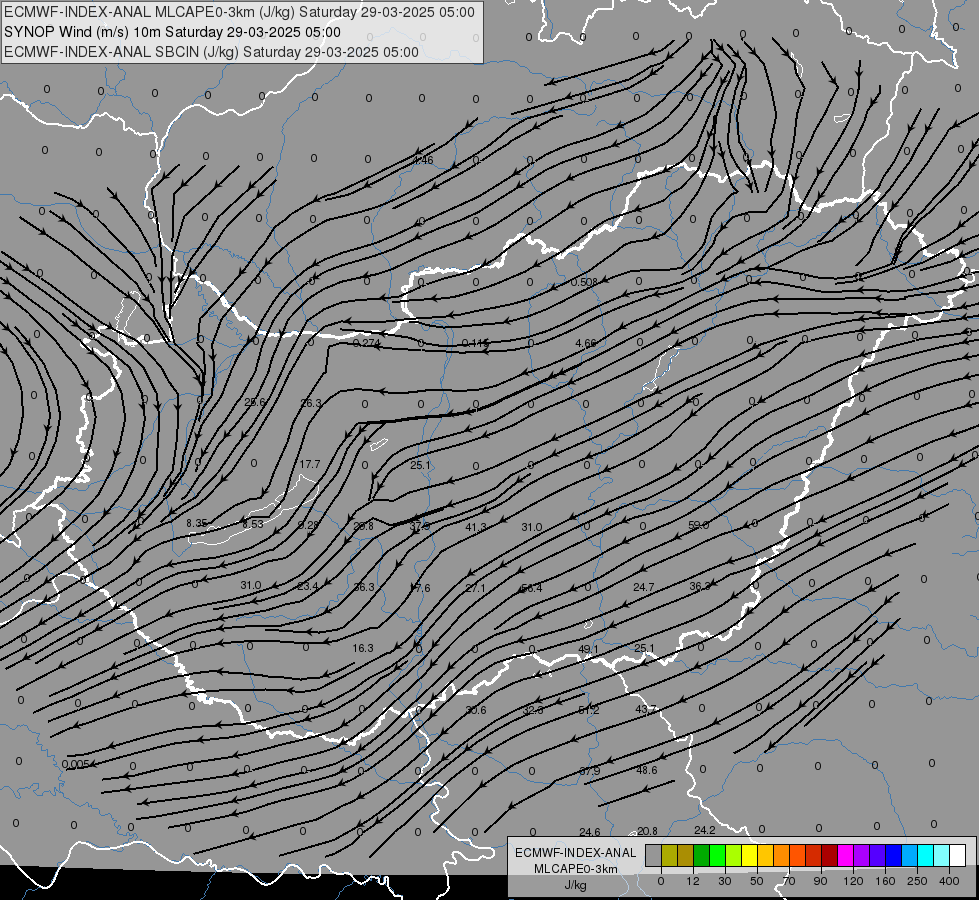Click the 59.0 value on the map
The height and width of the screenshot is (900, 979).
click(x=699, y=525)
